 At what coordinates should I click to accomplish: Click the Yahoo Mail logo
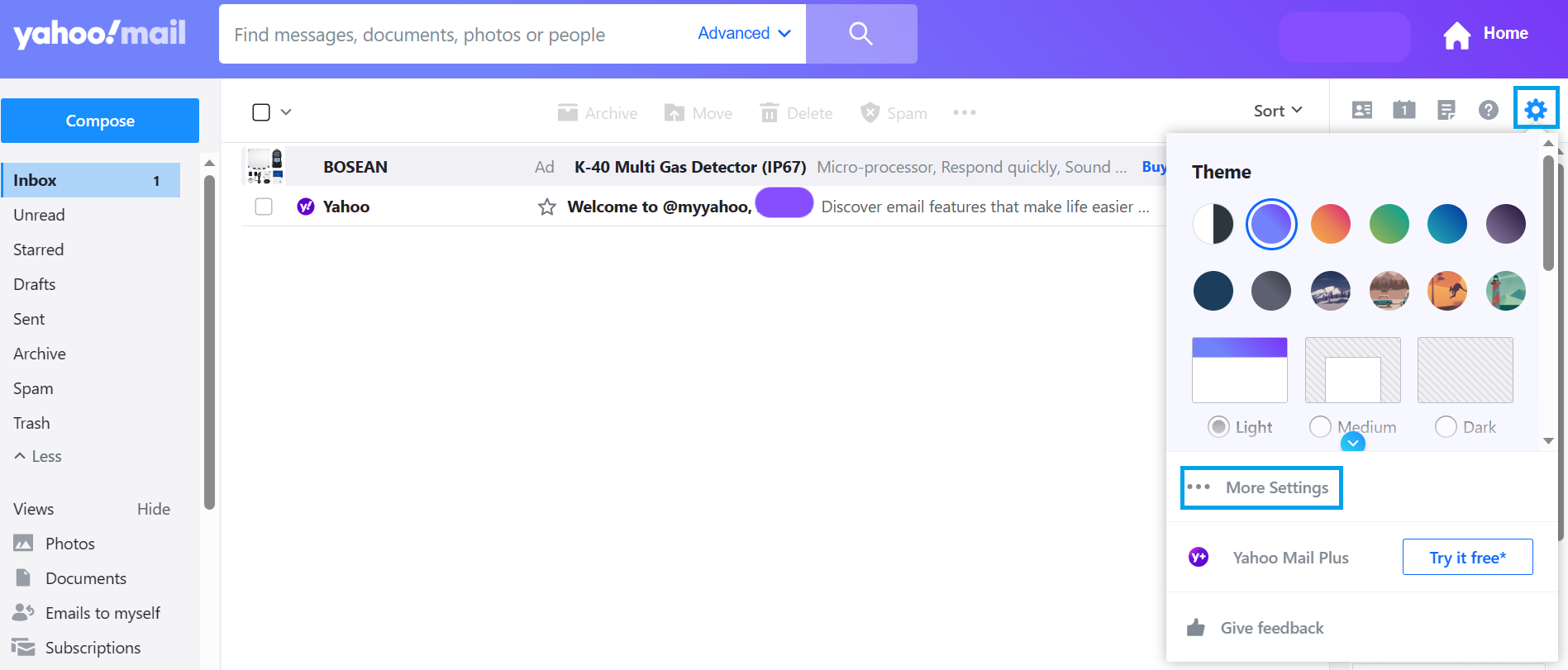99,33
